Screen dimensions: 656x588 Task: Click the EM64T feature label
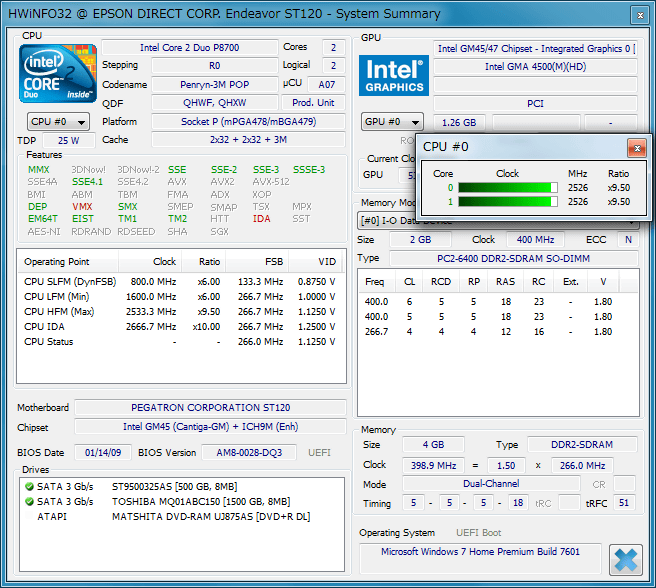click(x=42, y=219)
